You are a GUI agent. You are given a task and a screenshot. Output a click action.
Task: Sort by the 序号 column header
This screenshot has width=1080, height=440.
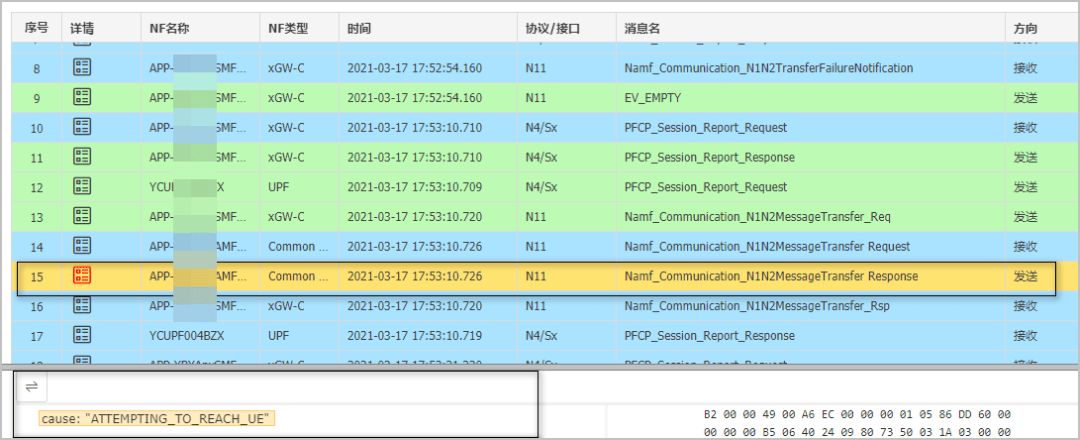(37, 28)
